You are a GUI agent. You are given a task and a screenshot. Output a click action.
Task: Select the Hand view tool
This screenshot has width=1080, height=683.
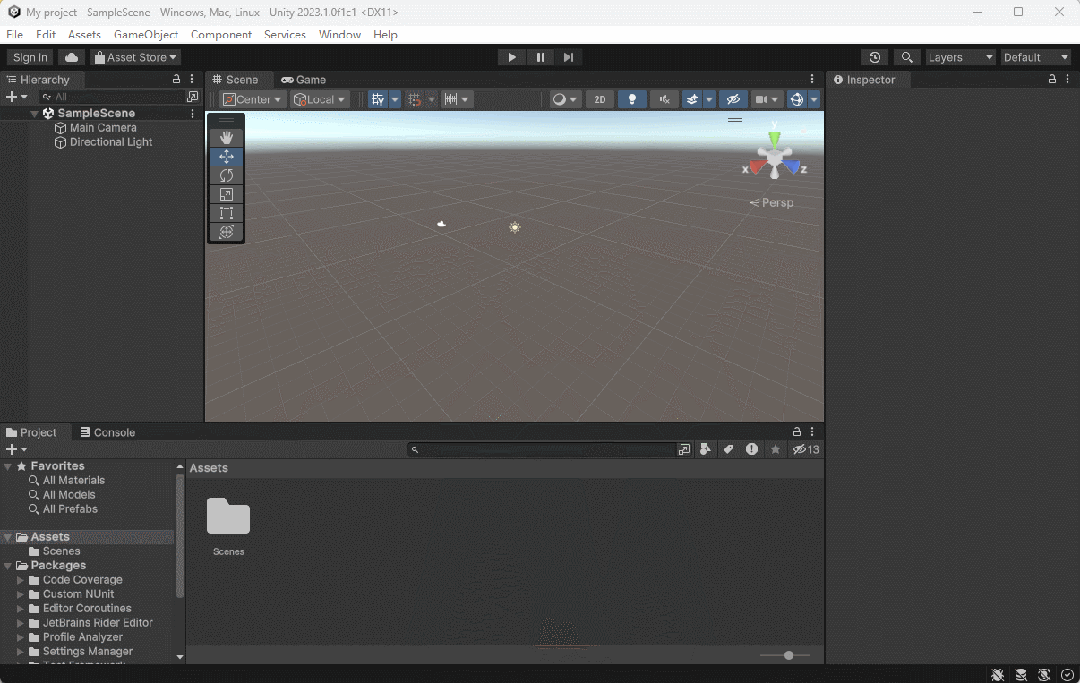coord(226,138)
